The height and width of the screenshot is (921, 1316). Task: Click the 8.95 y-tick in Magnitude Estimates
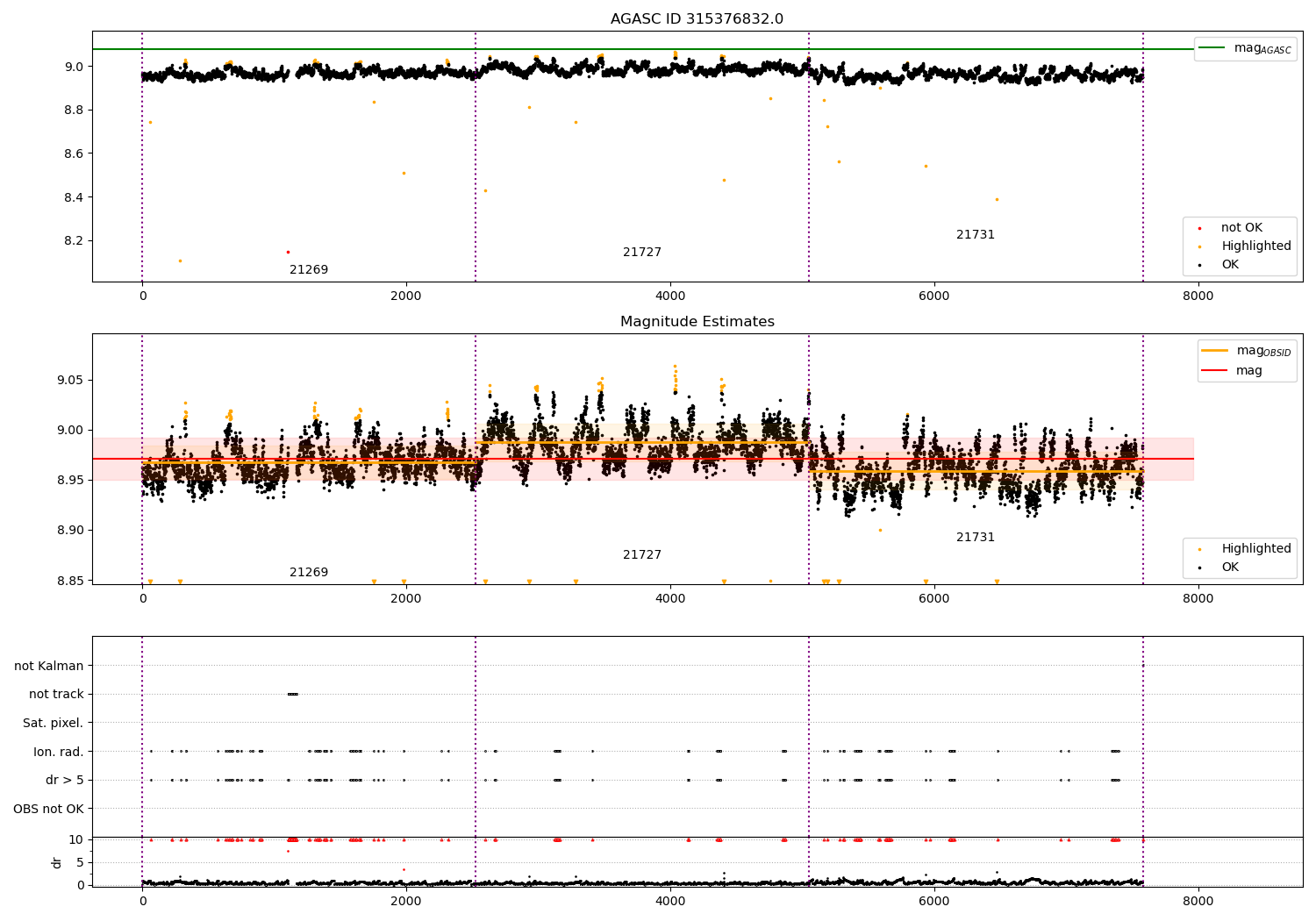coord(70,481)
